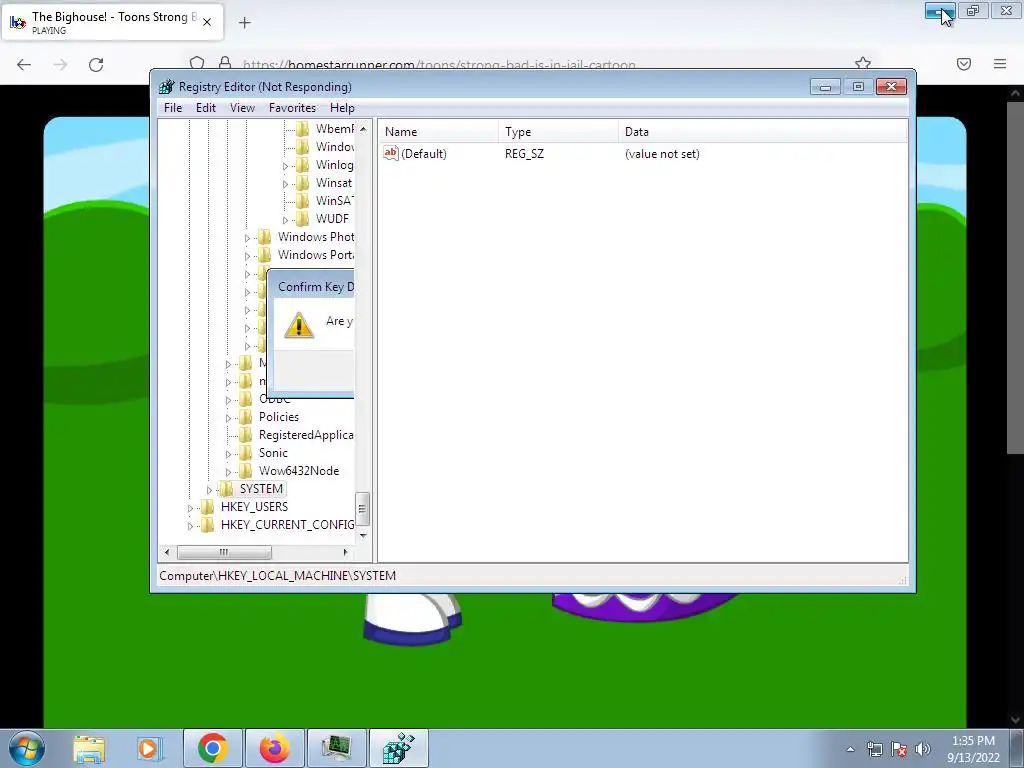The width and height of the screenshot is (1024, 768).
Task: Select the SYSTEM key in the tree
Action: (261, 488)
